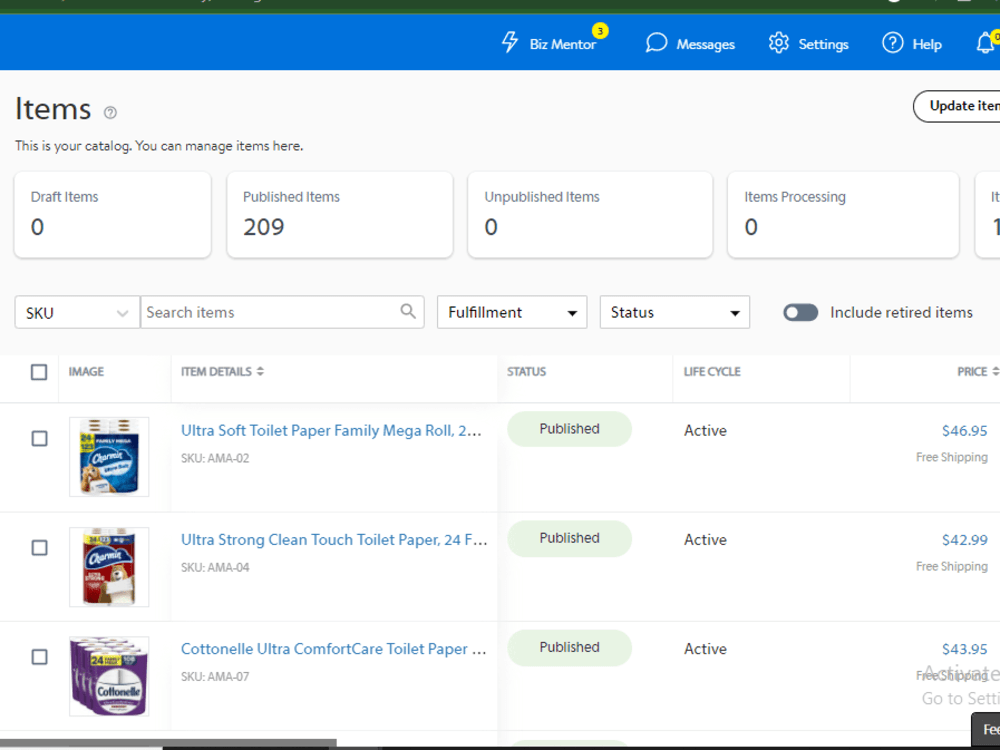Click Published status badge for AMA-02
This screenshot has width=1000, height=750.
(x=570, y=429)
